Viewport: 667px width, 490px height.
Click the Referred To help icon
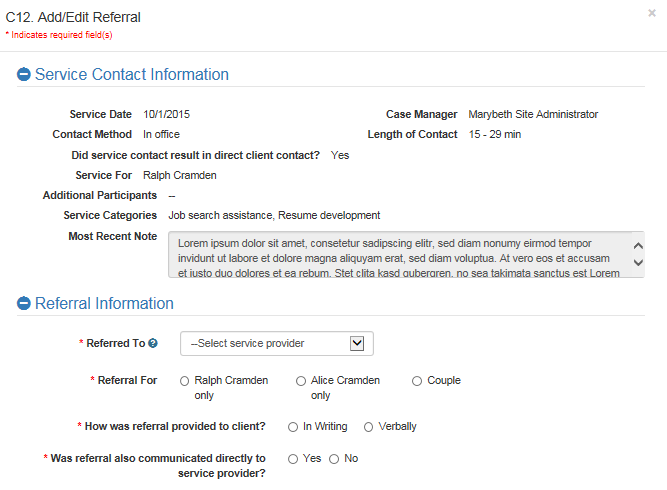click(x=153, y=343)
